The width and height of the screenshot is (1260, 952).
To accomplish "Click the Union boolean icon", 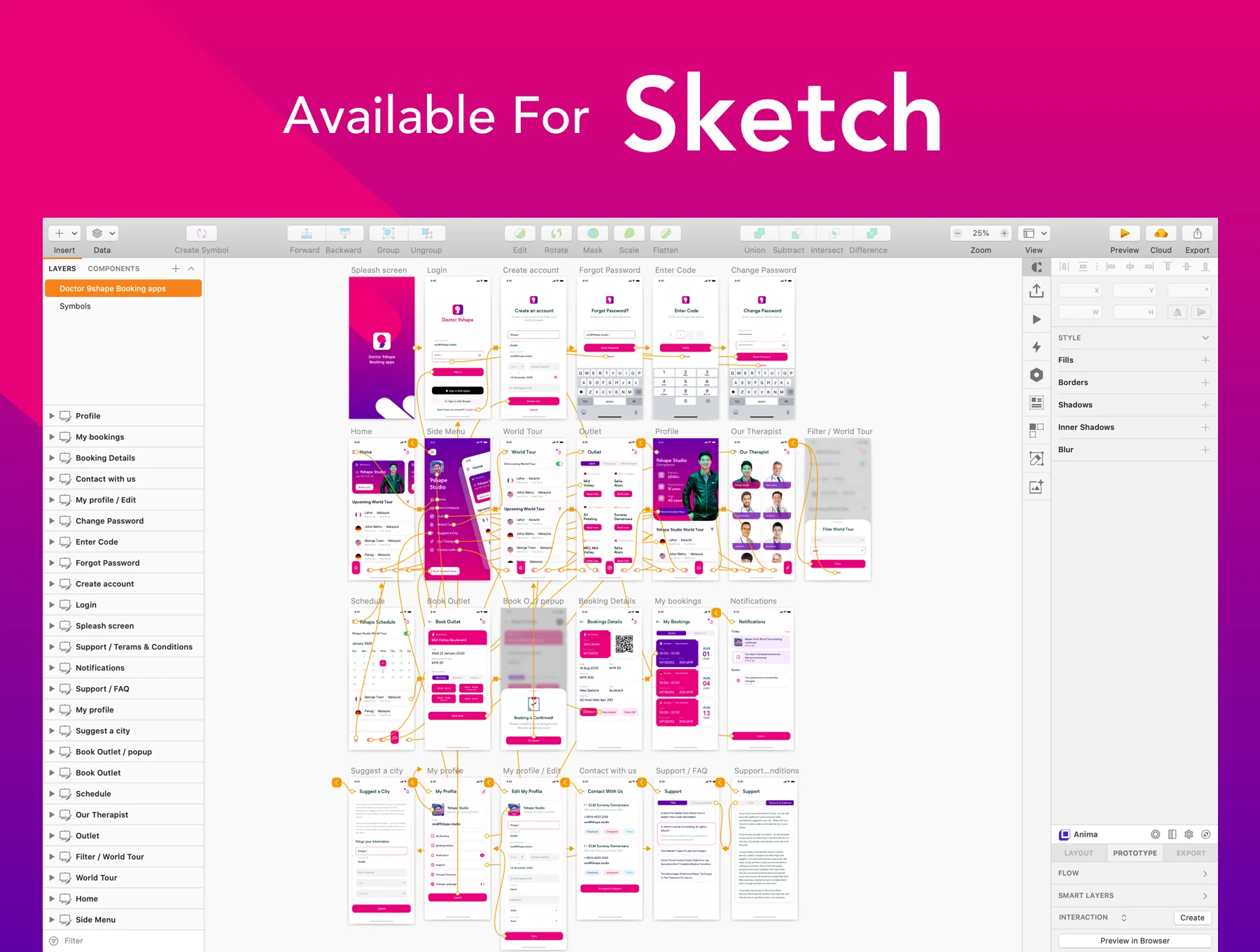I will click(759, 233).
